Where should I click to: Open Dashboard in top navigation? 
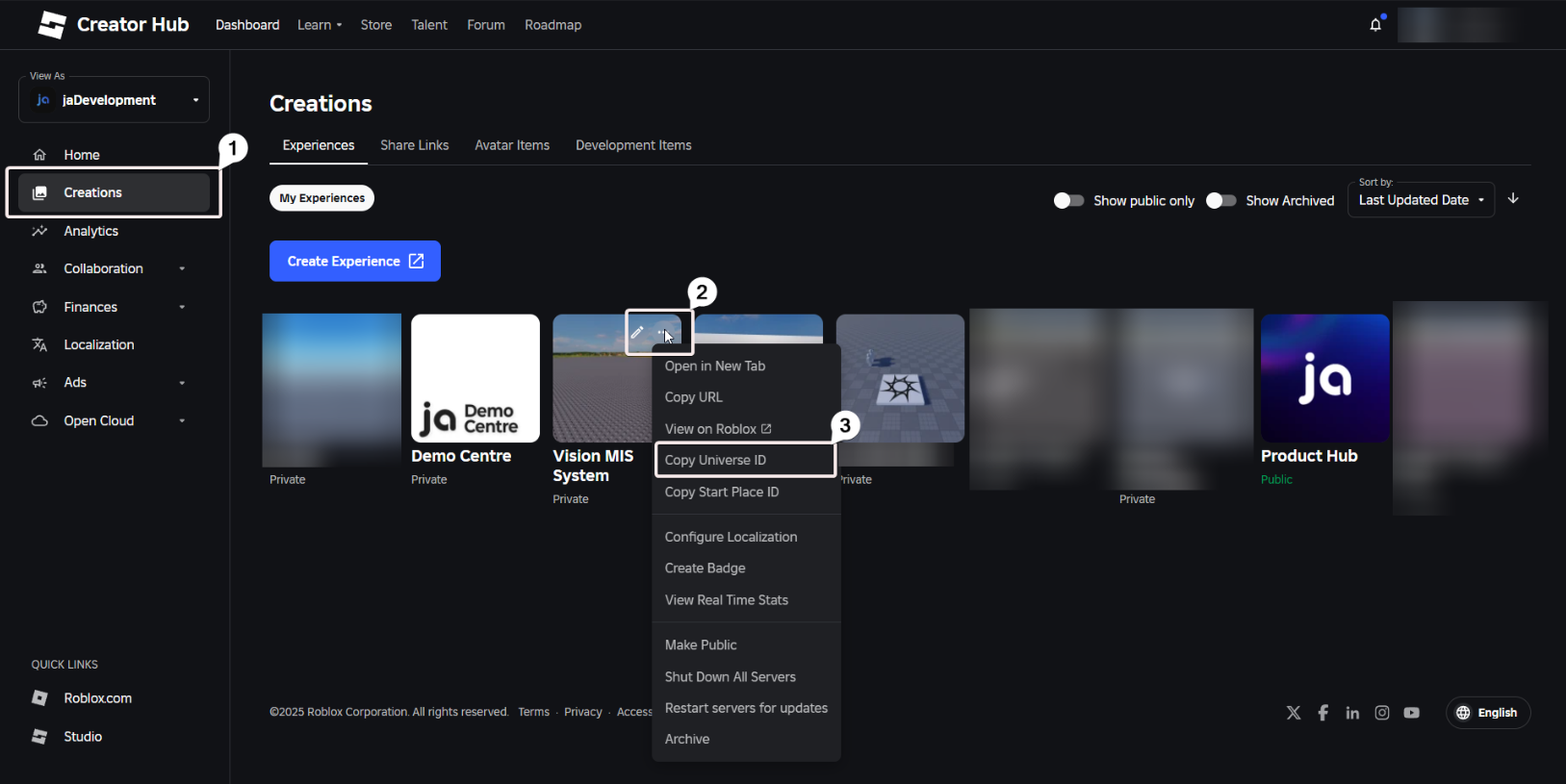coord(247,25)
